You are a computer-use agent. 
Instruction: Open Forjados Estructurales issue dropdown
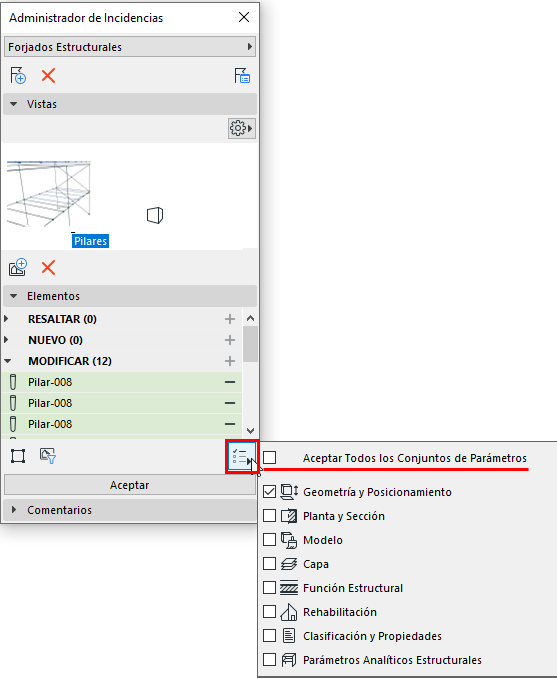(130, 47)
